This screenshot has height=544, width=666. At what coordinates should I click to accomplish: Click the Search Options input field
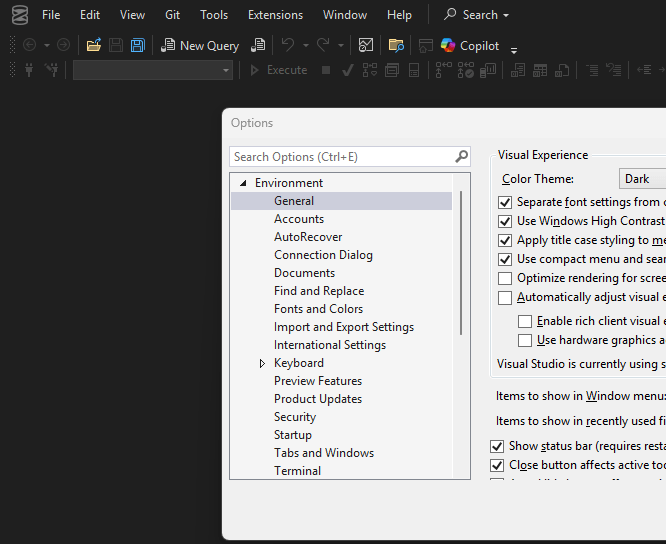point(340,157)
